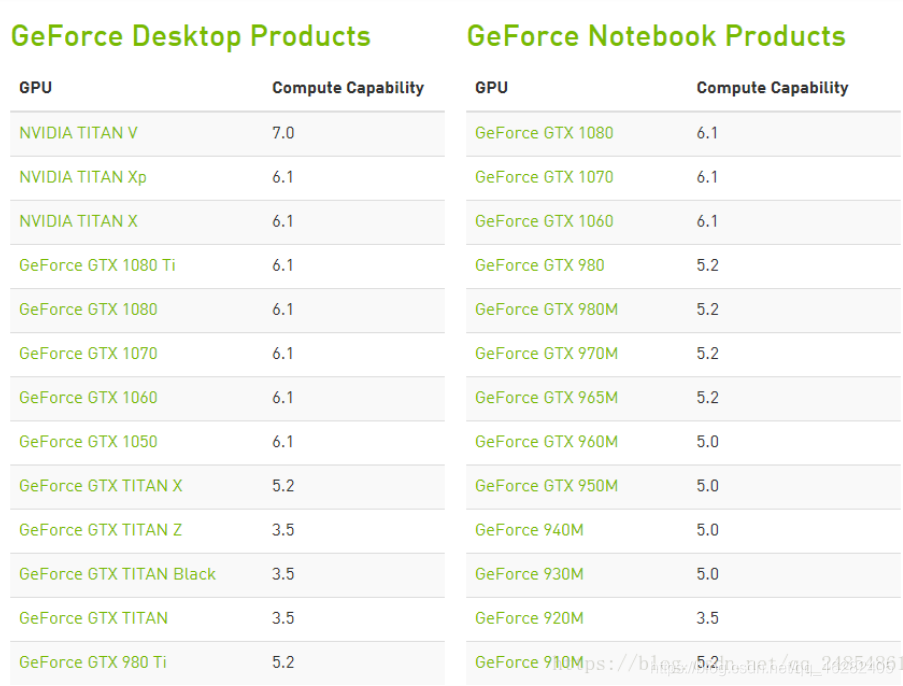Select the "6.1" value for NVIDIA TITAN Xp
The image size is (903, 686).
(283, 177)
